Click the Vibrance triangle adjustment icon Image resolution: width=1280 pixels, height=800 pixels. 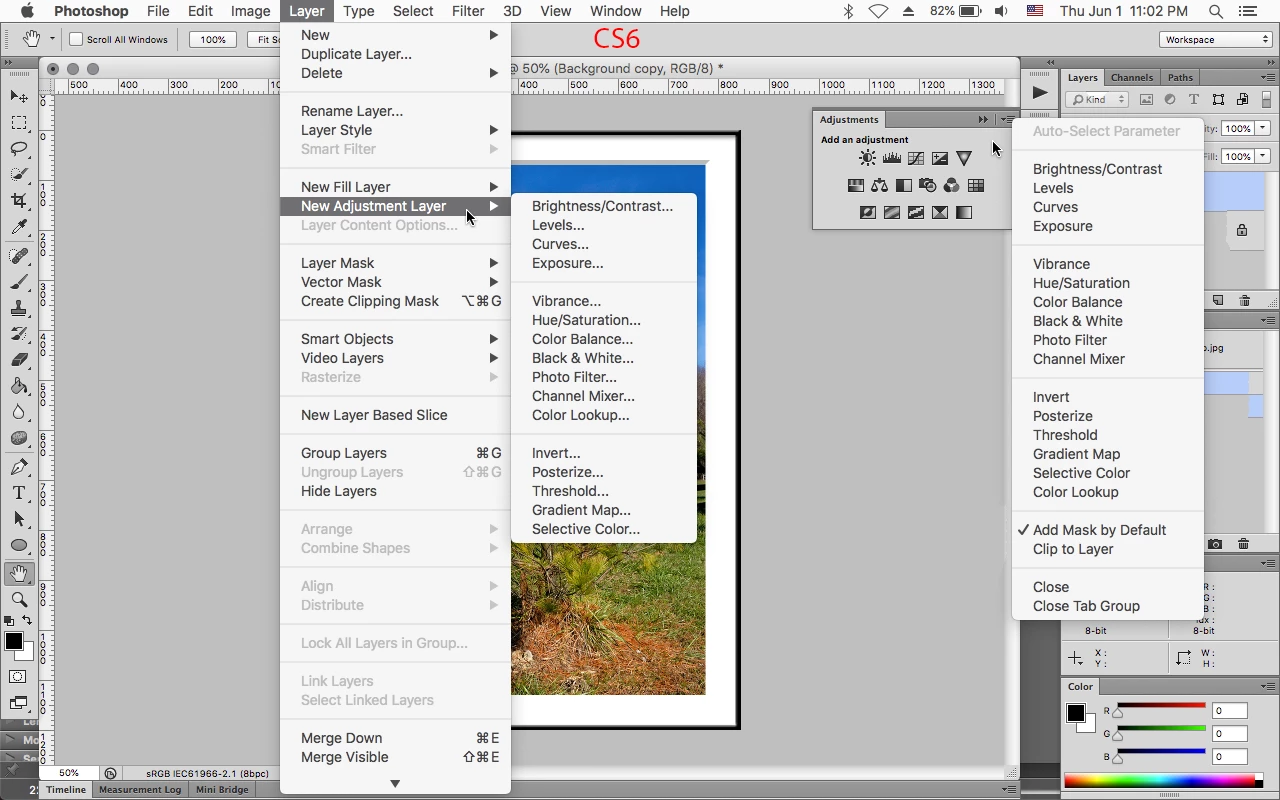coord(963,158)
